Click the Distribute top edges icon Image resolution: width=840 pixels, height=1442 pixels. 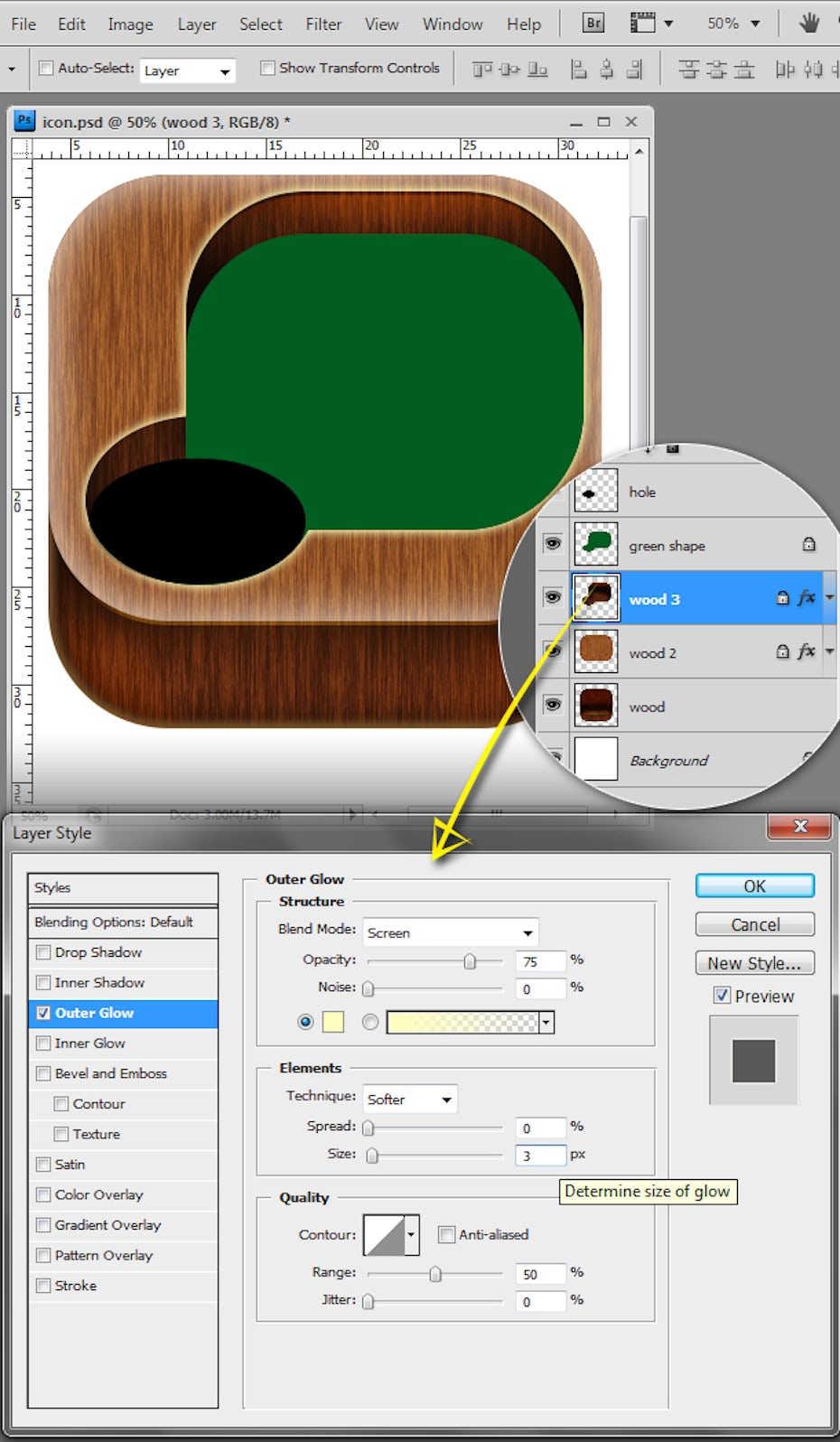point(688,69)
